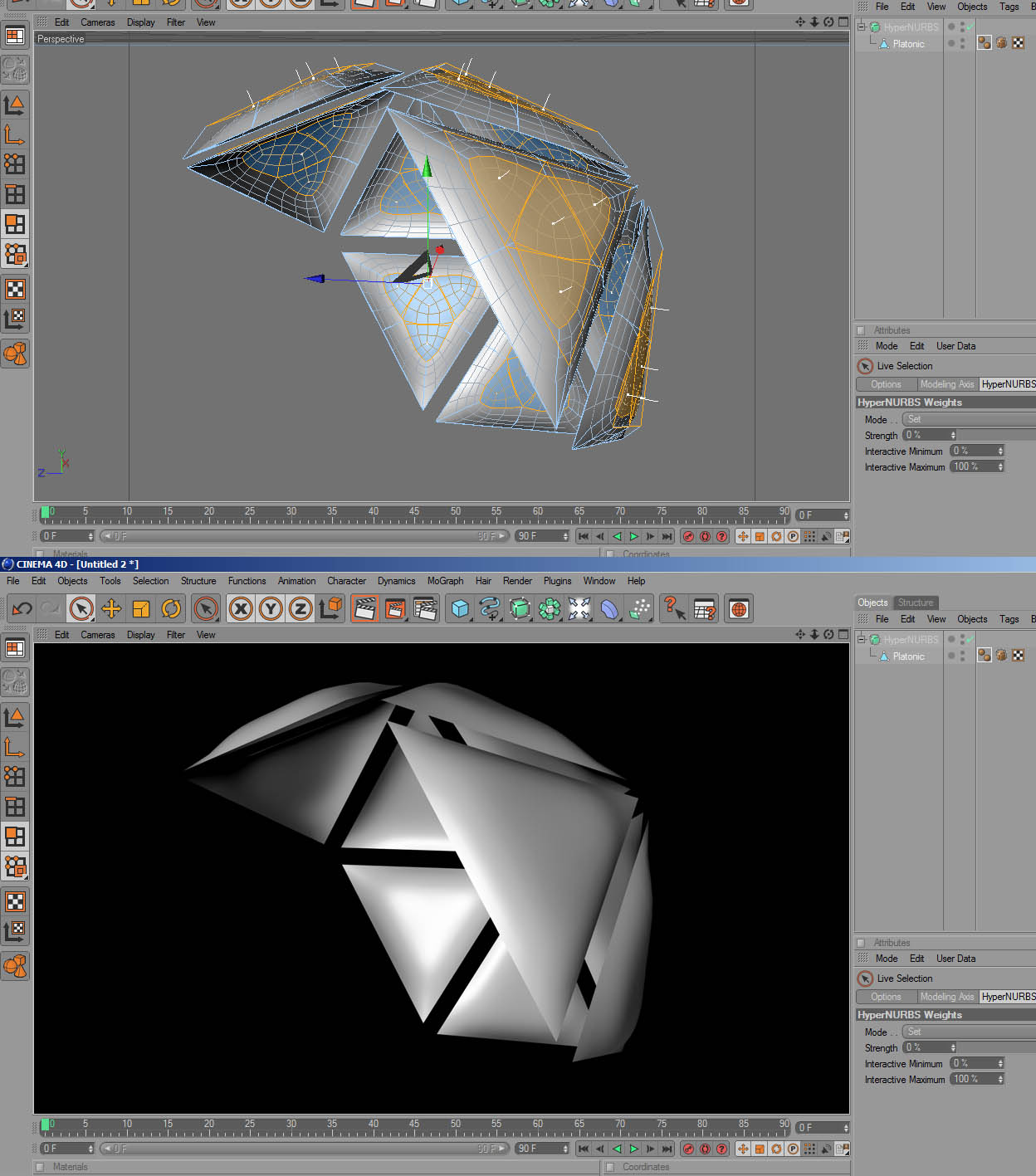Click frame 45 on wireframe window timeline ruler

tap(414, 511)
